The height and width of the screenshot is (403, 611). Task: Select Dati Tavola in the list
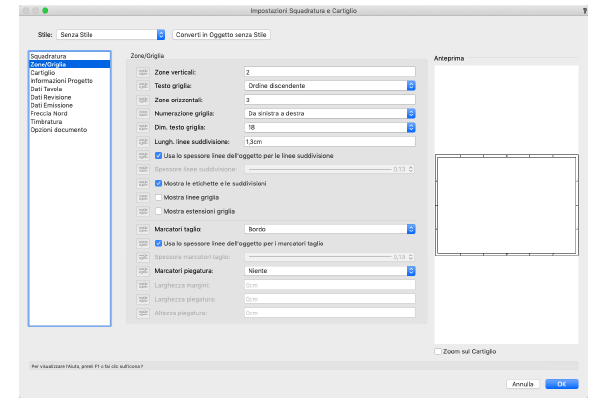point(70,89)
